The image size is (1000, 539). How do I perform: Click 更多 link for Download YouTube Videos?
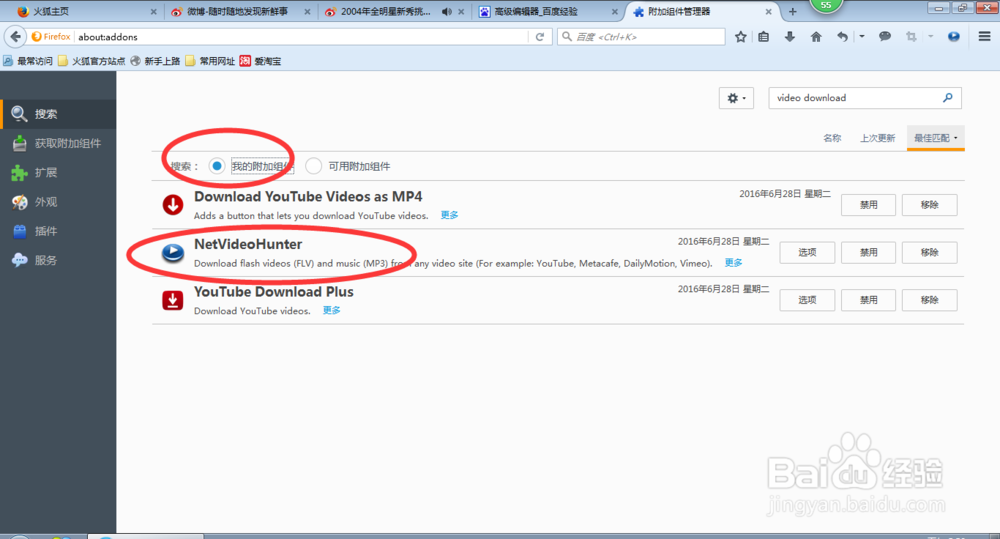pyautogui.click(x=449, y=216)
